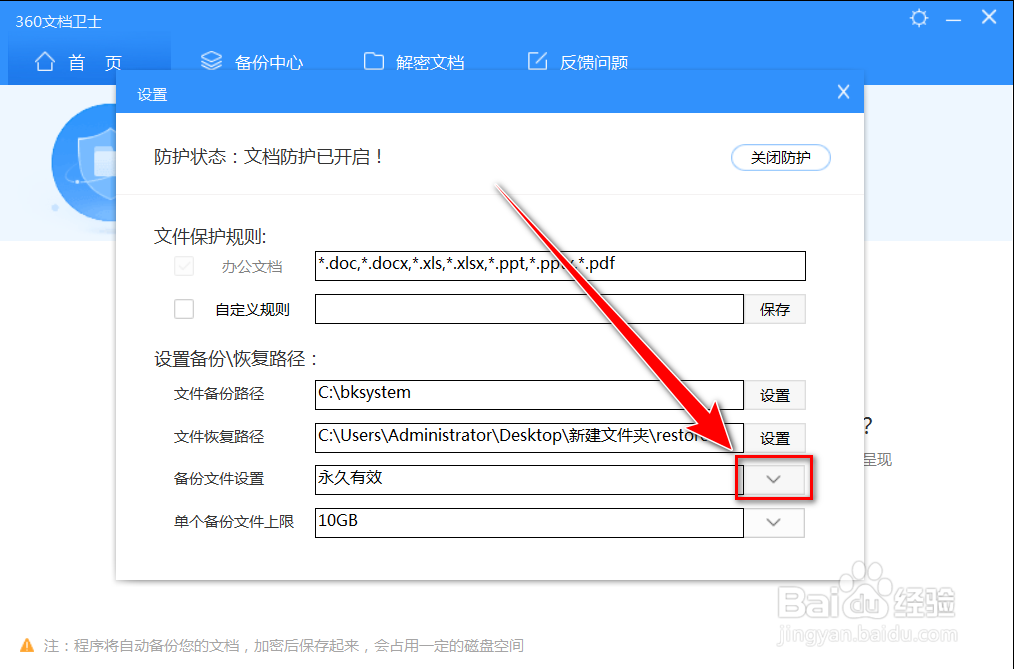This screenshot has width=1014, height=669.
Task: Click the 防护状态 status text
Action: click(268, 156)
